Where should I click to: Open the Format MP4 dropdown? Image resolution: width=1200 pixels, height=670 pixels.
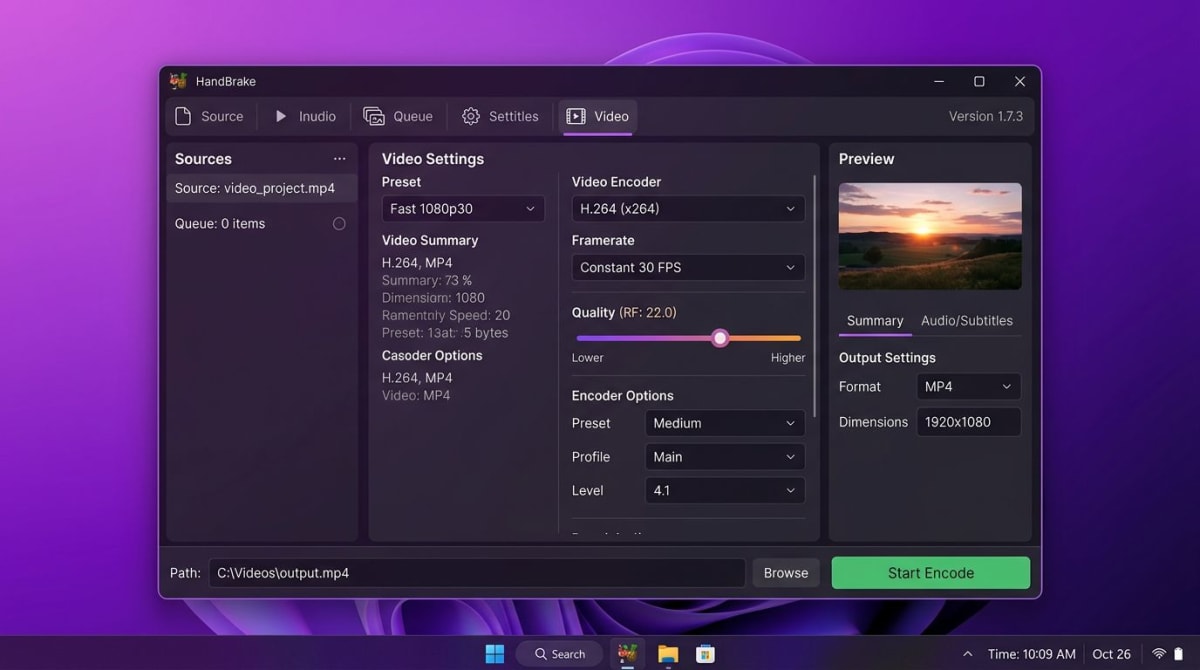tap(969, 387)
